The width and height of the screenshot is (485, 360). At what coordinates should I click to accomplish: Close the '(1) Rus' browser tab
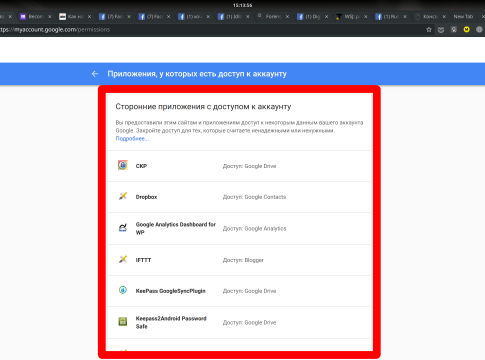(x=405, y=16)
